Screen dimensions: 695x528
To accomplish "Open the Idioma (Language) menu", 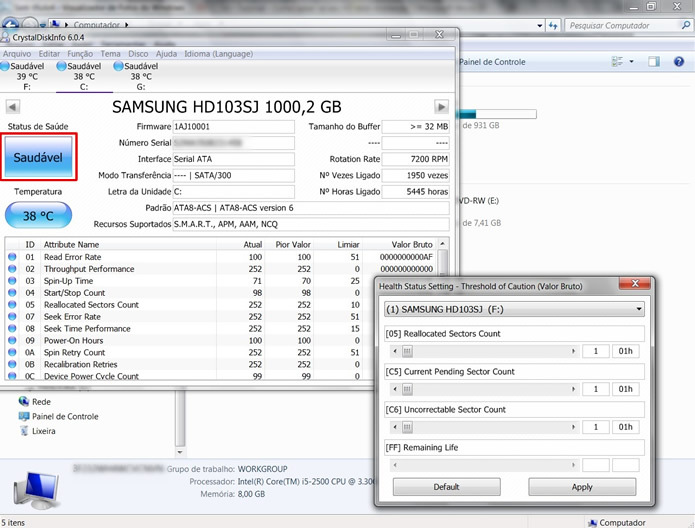I will pyautogui.click(x=218, y=54).
